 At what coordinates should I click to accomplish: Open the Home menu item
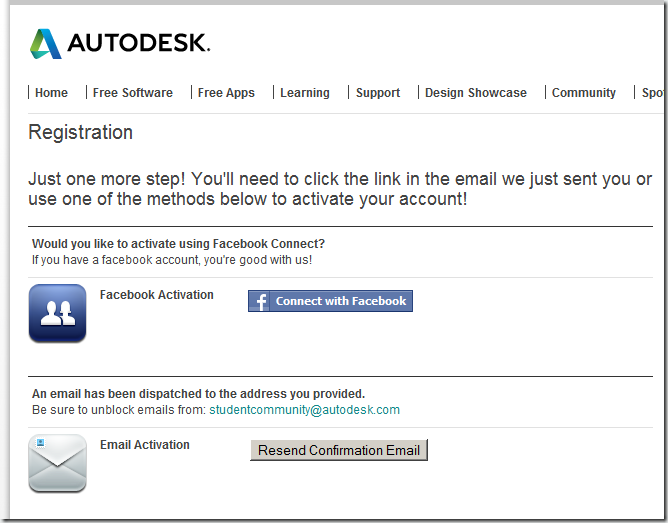[x=51, y=92]
